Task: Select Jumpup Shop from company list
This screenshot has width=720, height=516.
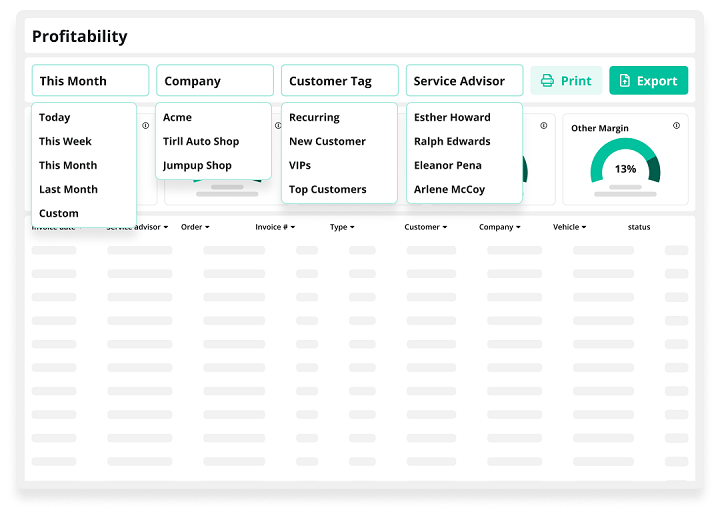Action: (x=197, y=165)
